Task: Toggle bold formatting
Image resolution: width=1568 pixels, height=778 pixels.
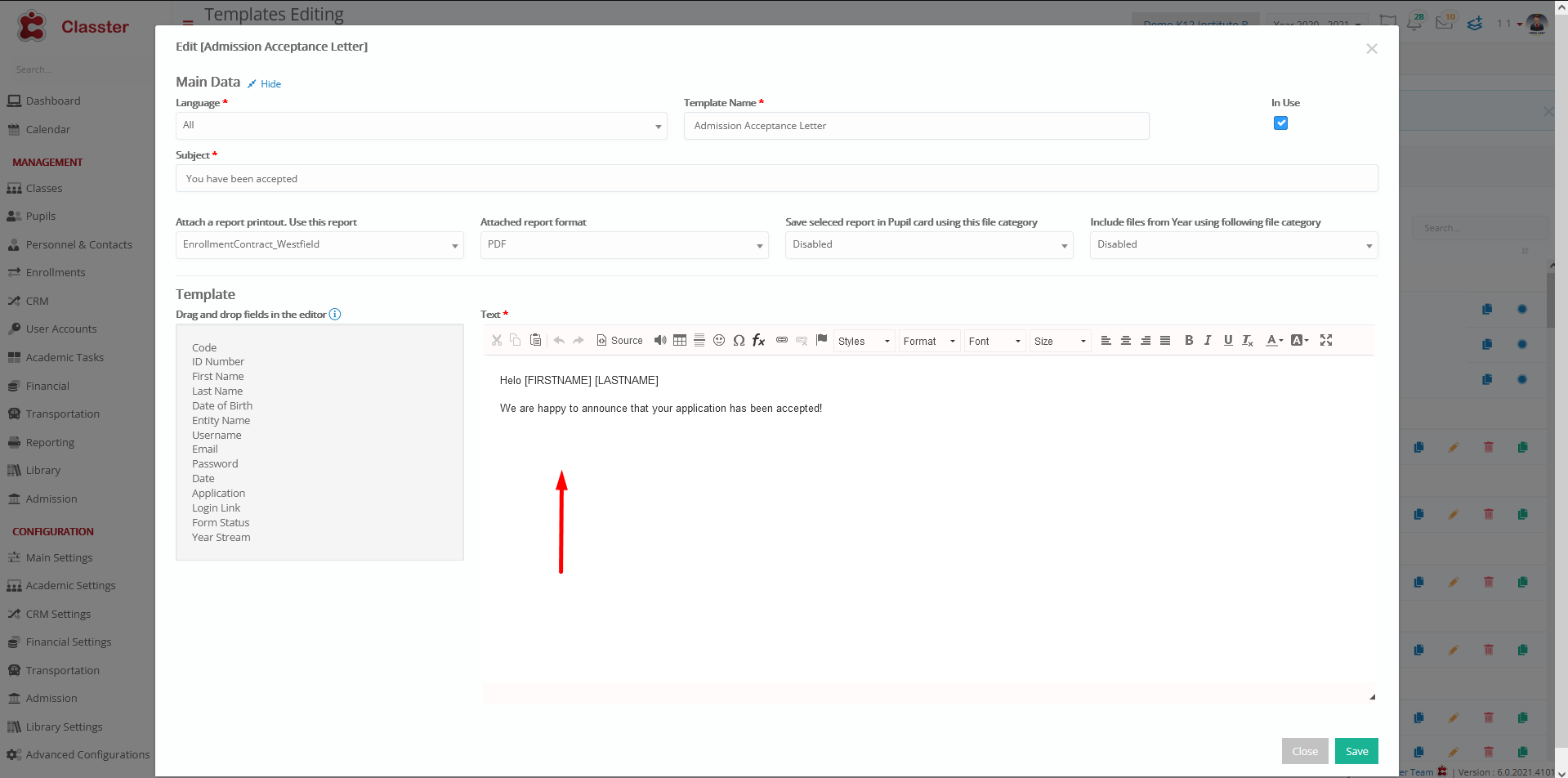Action: pos(1189,341)
